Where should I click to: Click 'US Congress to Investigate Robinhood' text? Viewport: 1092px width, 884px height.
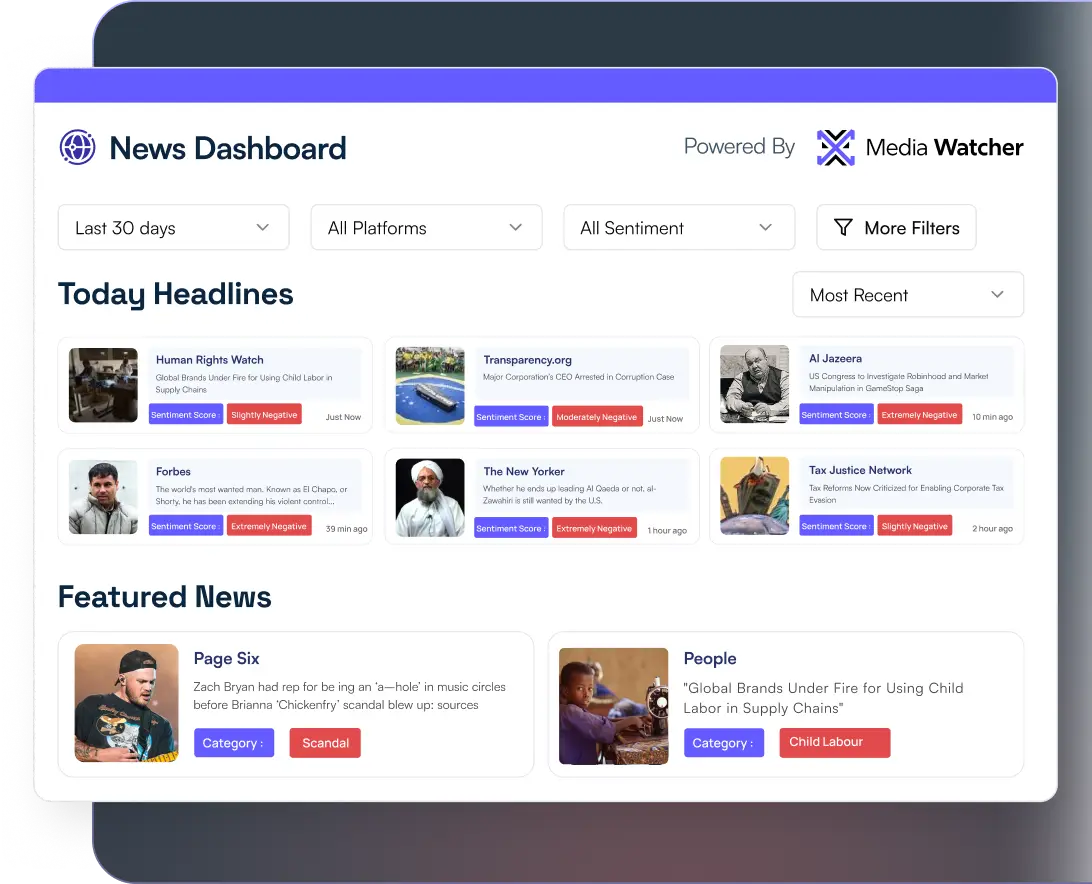coord(898,382)
